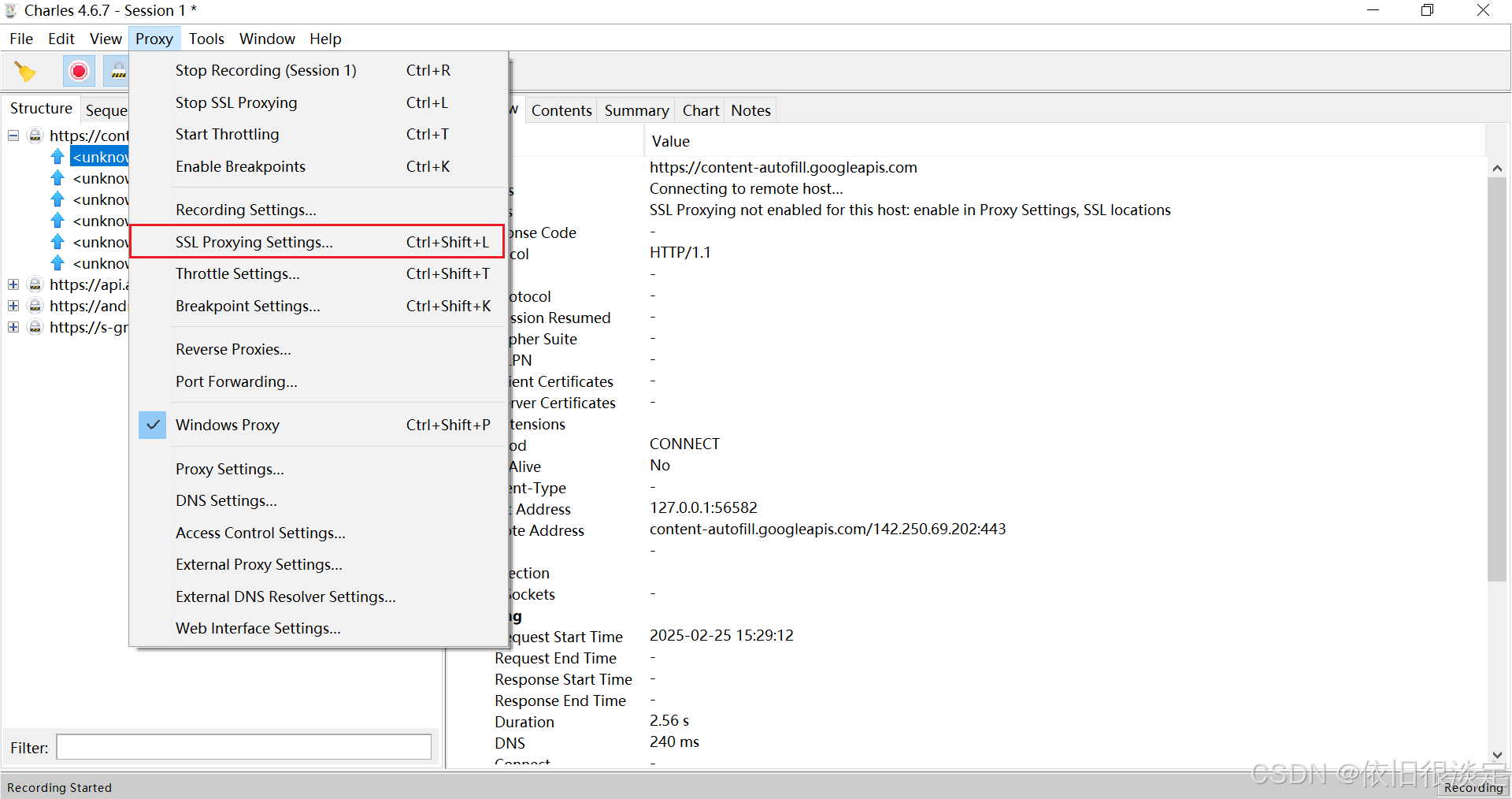Click the HTTP/1.1 protocol value
1512x799 pixels.
coord(680,252)
